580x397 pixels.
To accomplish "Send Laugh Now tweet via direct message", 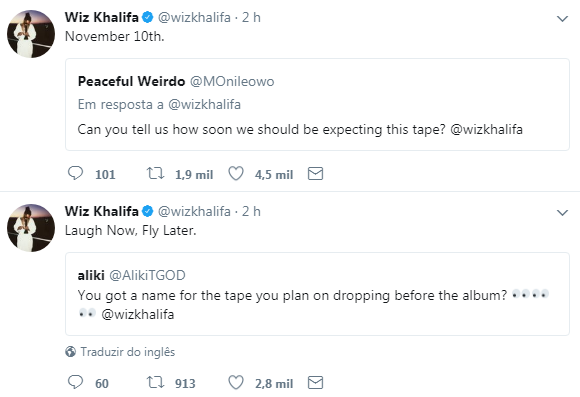I will point(316,383).
